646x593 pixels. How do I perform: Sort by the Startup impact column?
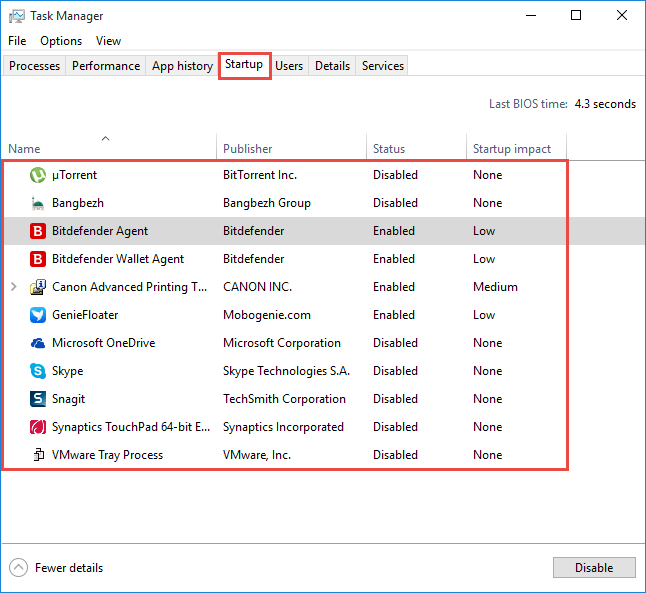coord(516,146)
